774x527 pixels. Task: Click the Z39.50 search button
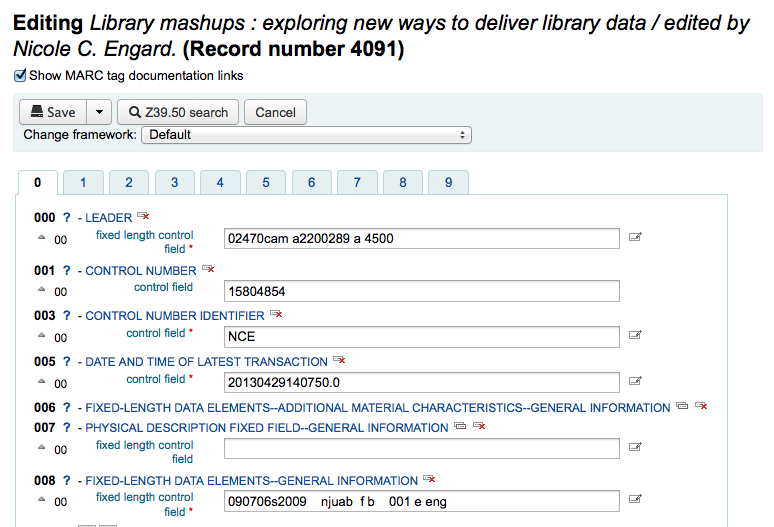(178, 112)
